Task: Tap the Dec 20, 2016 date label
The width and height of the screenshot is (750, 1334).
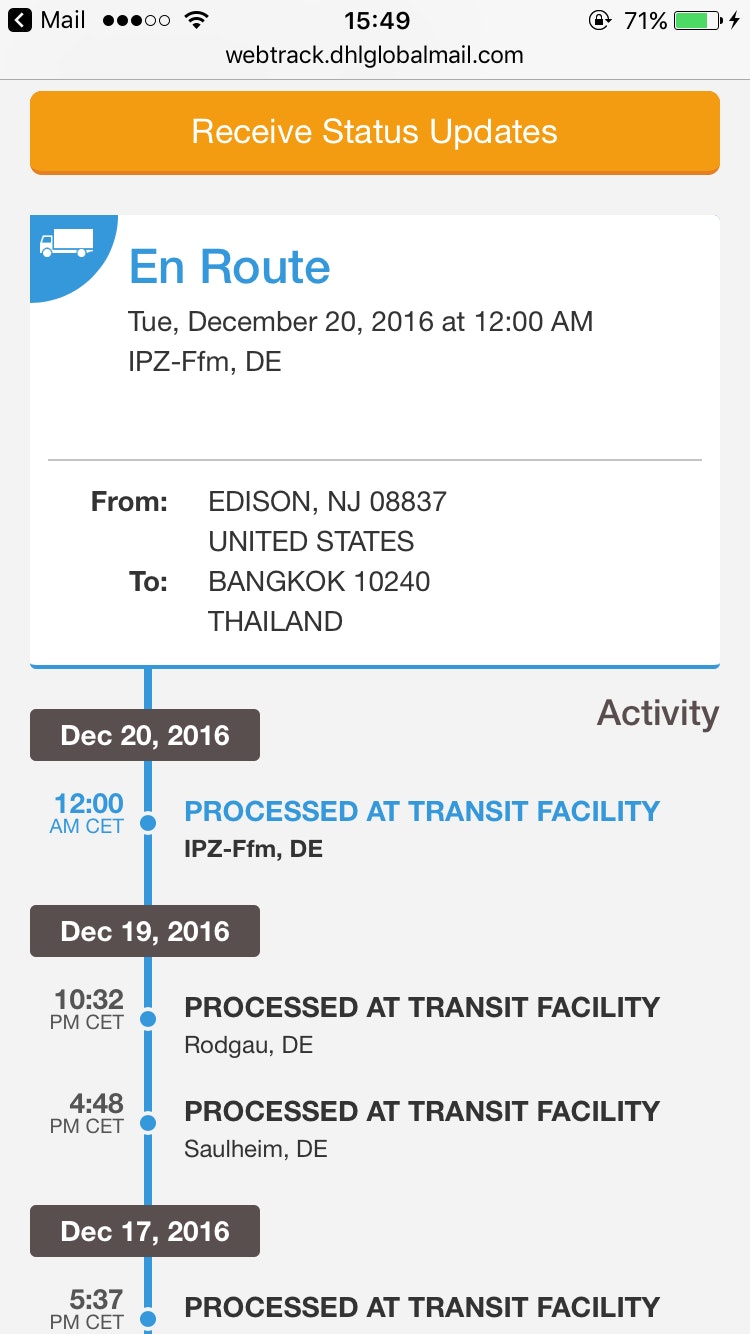Action: pos(145,735)
